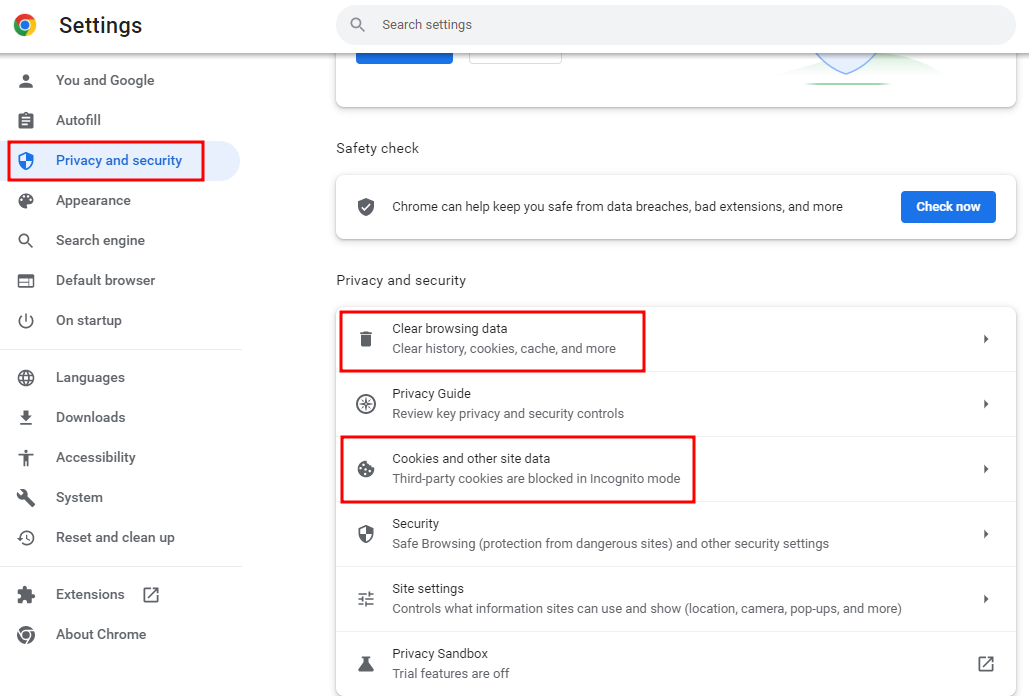Screen dimensions: 1029x696
Task: Click the Search settings input field
Action: pyautogui.click(x=680, y=25)
